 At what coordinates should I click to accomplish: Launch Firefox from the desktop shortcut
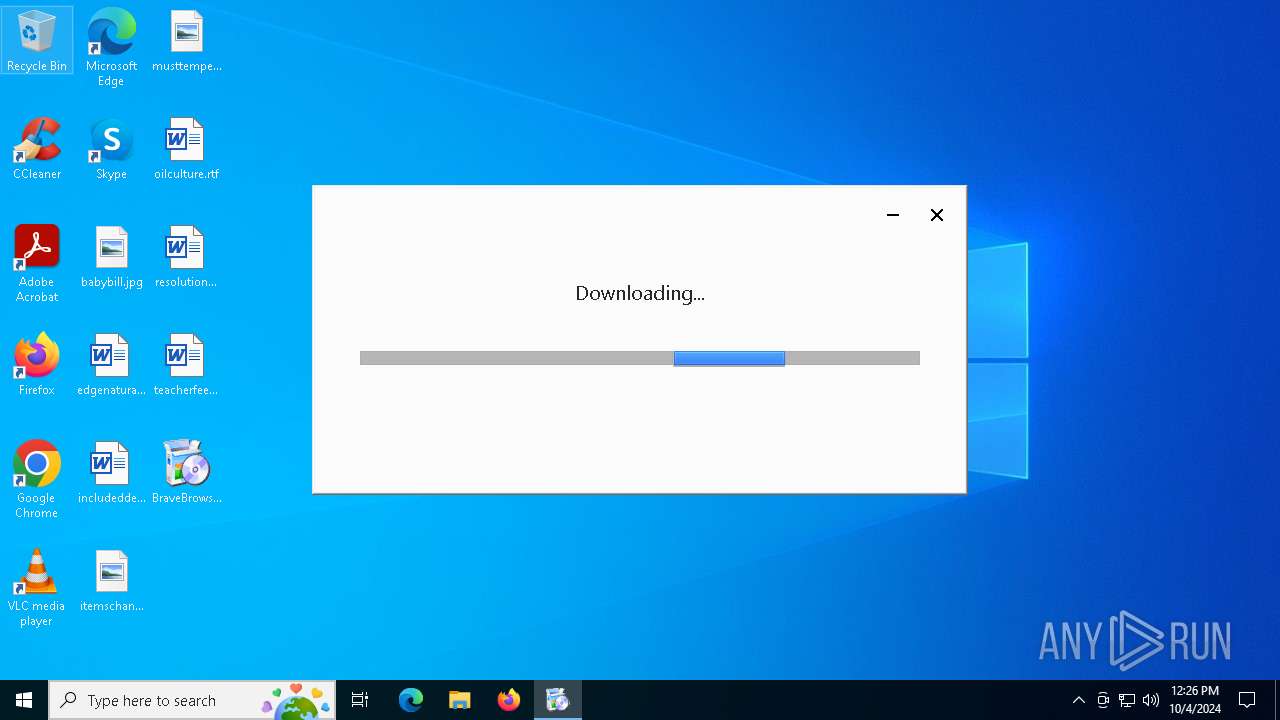pos(37,364)
